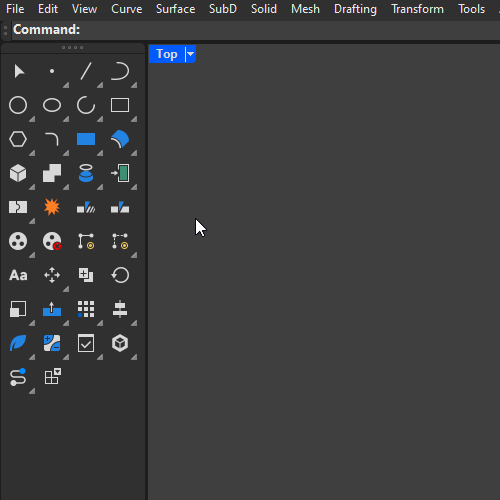Turn on control points with solid-line icon
500x500 pixels.
(86, 241)
